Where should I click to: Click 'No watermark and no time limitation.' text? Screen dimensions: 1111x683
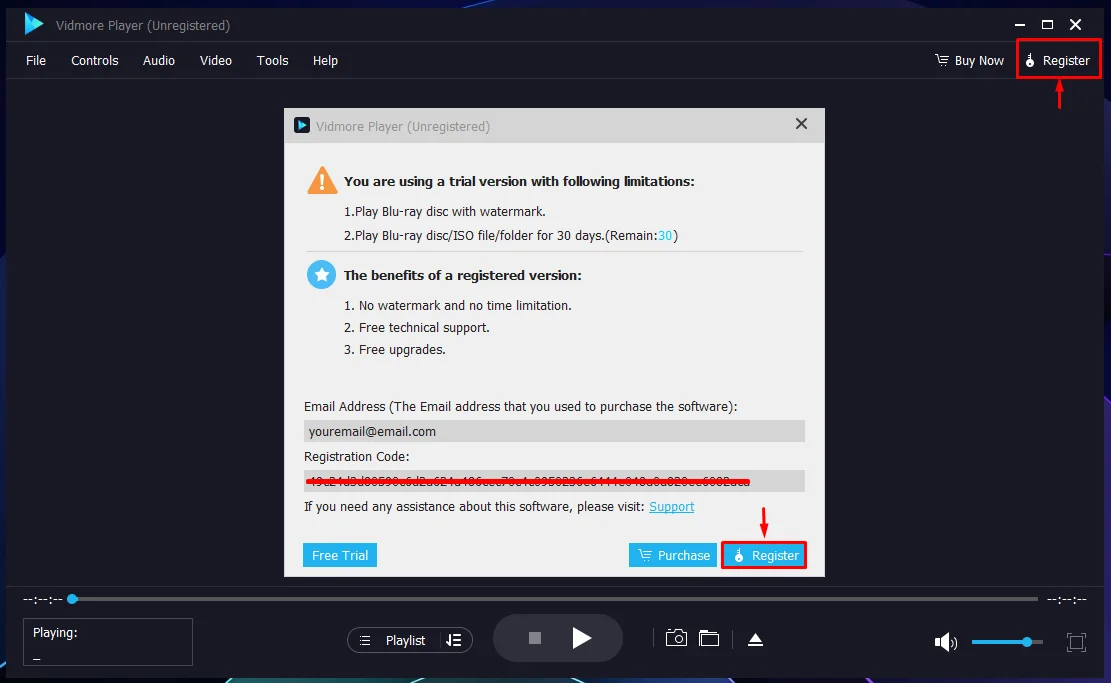pos(465,305)
